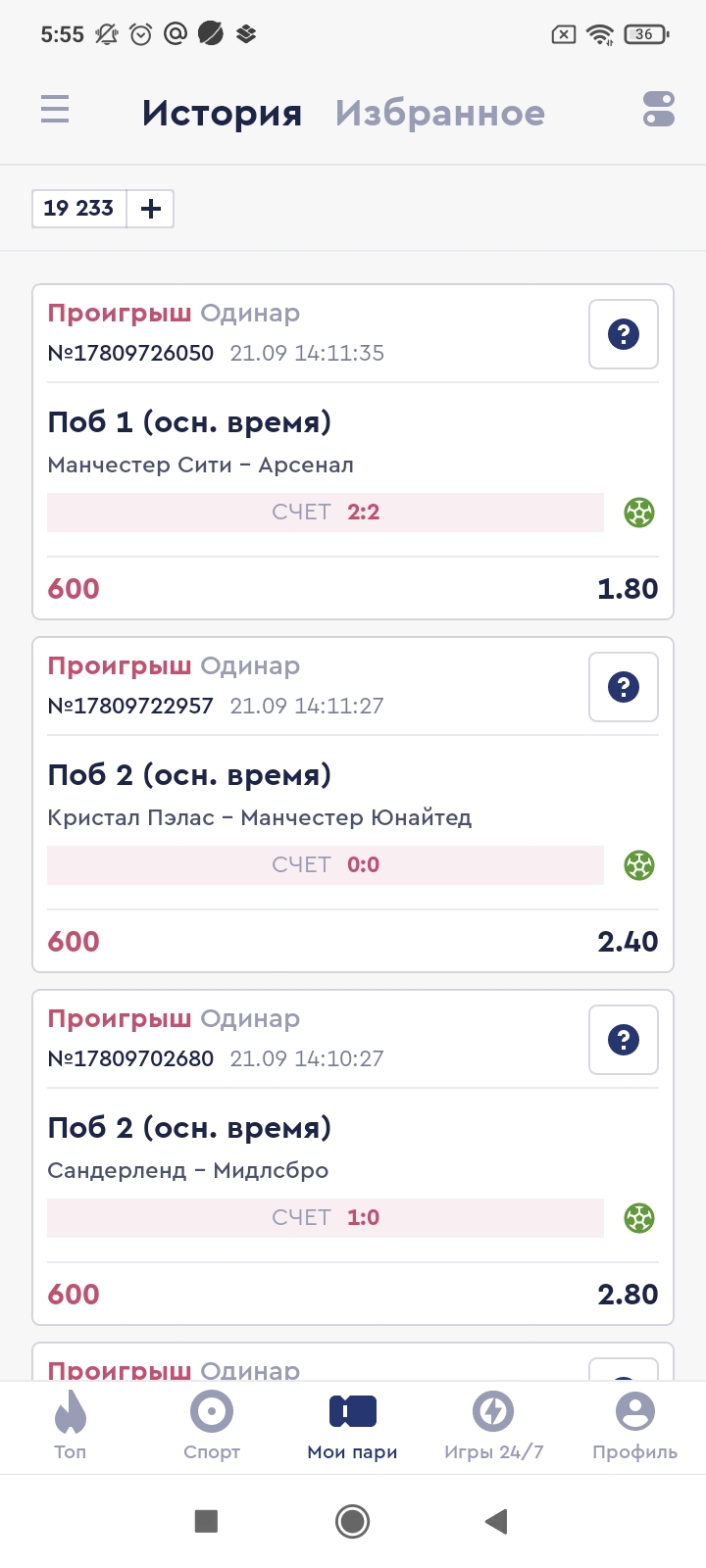Open help for bet №17809722957
The width and height of the screenshot is (706, 1568).
click(623, 687)
